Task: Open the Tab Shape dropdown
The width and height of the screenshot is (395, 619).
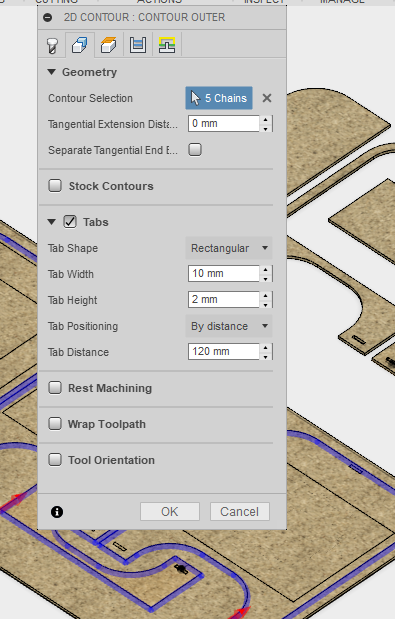Action: click(229, 248)
